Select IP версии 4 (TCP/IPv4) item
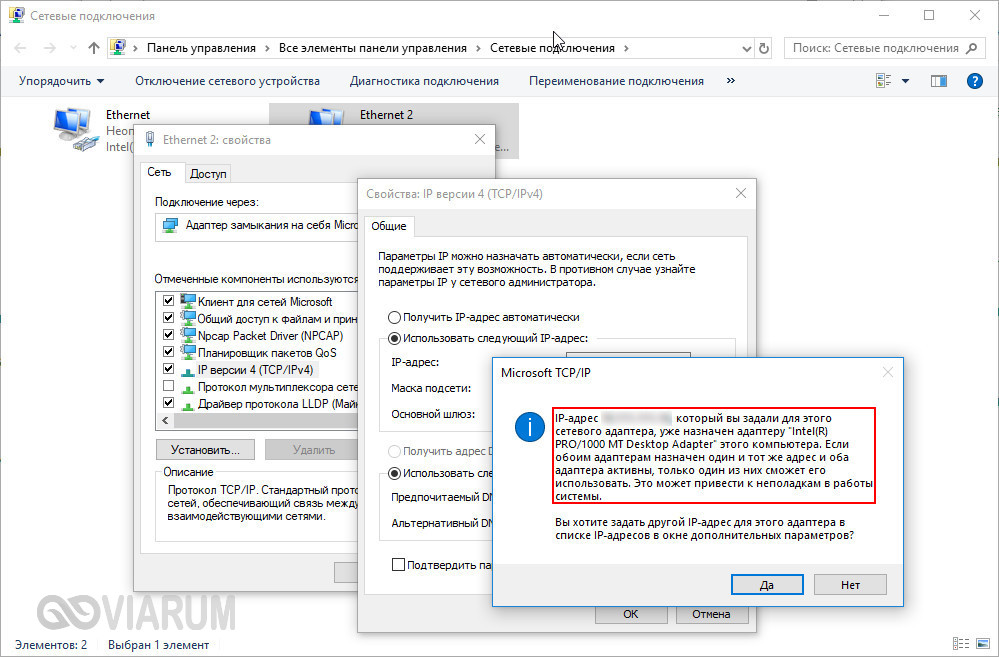 click(255, 370)
